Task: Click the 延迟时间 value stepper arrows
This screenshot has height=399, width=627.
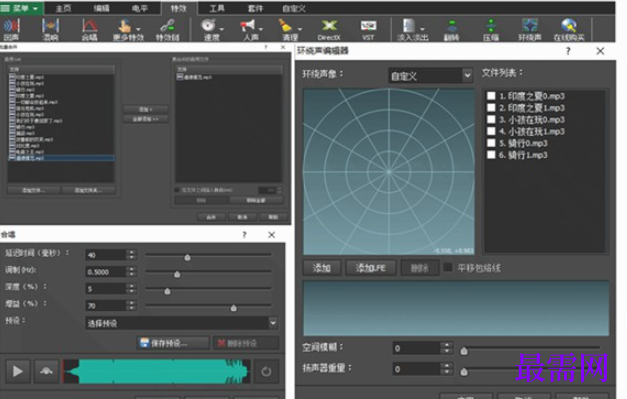Action: (x=132, y=255)
